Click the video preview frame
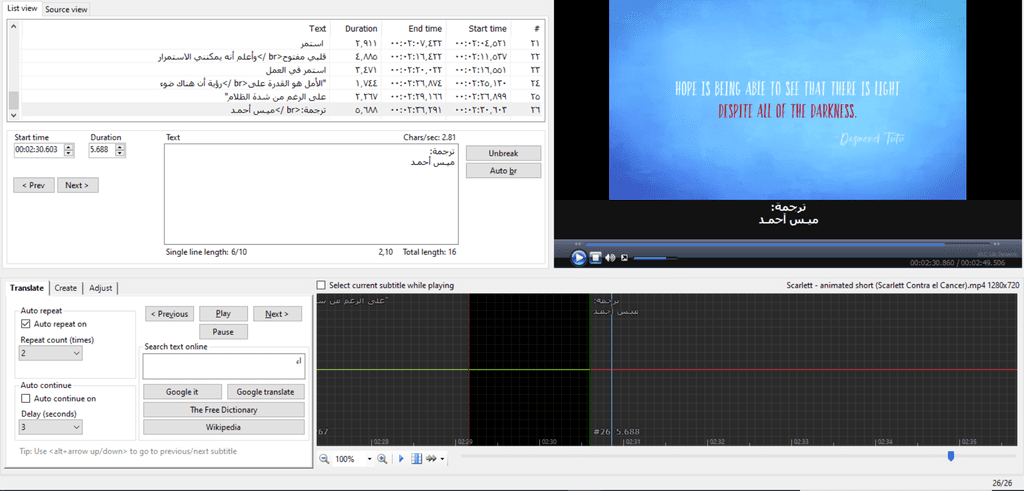Image resolution: width=1024 pixels, height=491 pixels. click(x=787, y=100)
